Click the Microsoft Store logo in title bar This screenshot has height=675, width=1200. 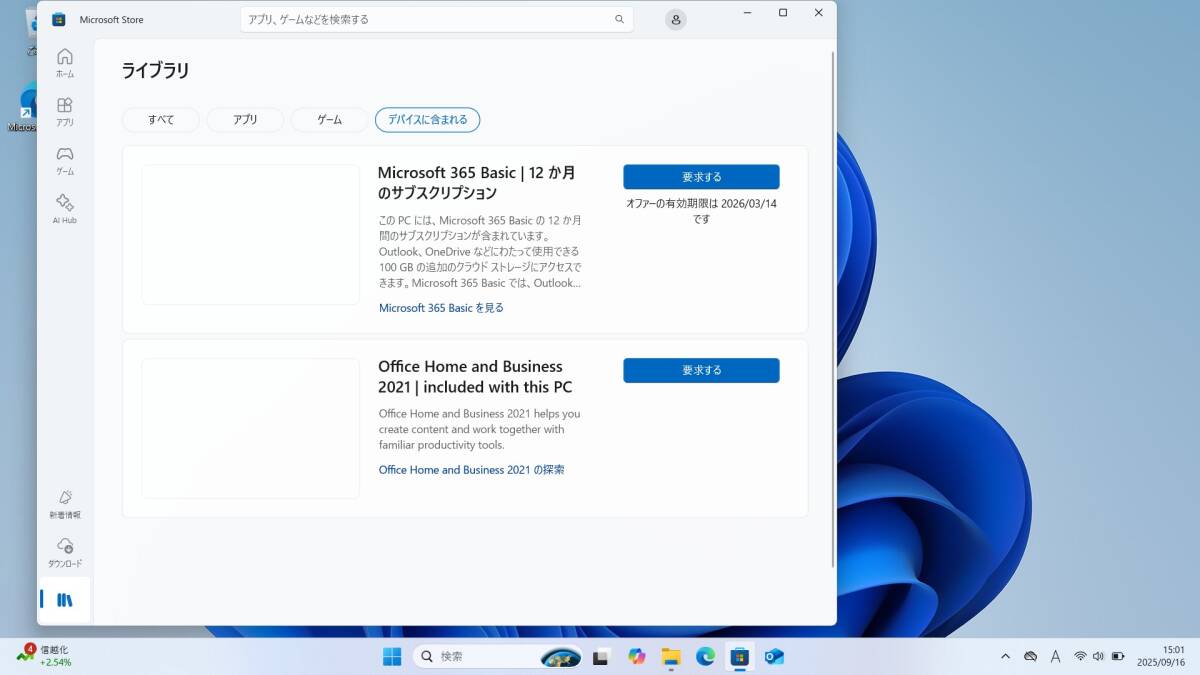click(x=58, y=19)
